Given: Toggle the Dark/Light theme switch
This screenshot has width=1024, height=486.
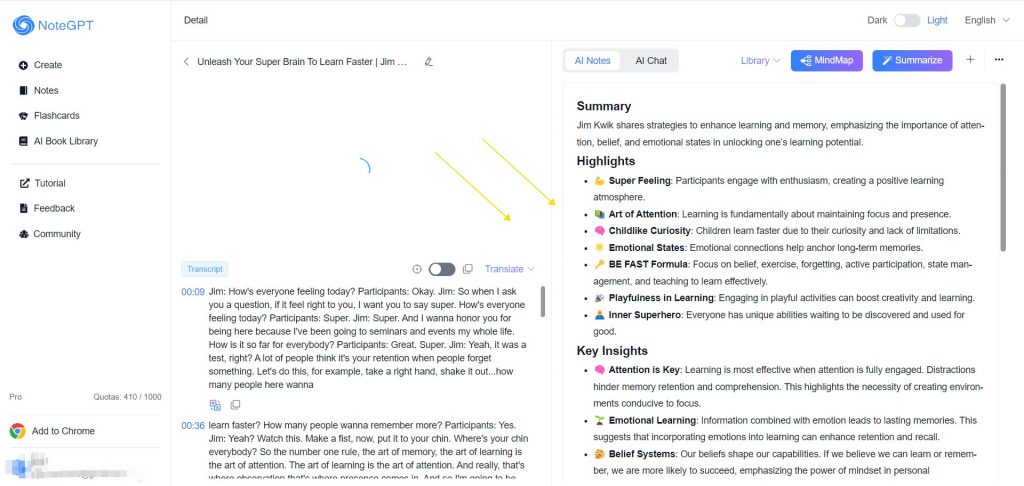Looking at the screenshot, I should point(906,20).
